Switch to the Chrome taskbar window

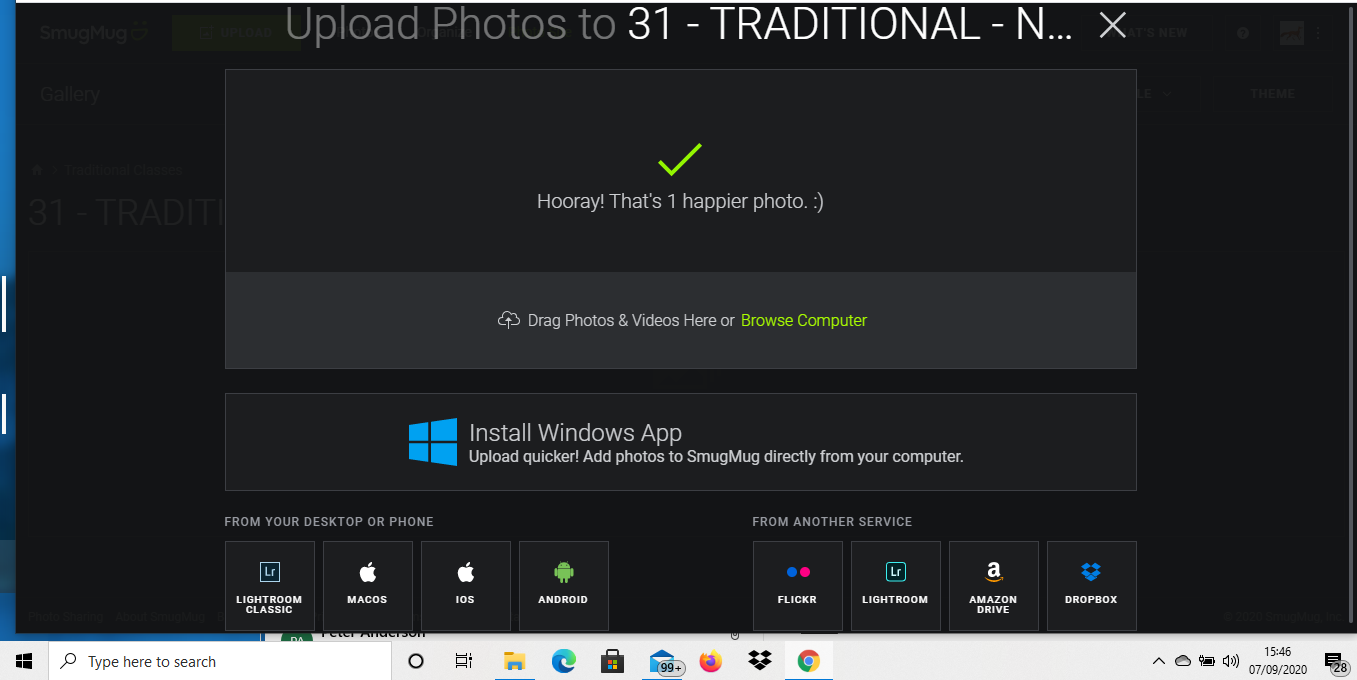[809, 661]
